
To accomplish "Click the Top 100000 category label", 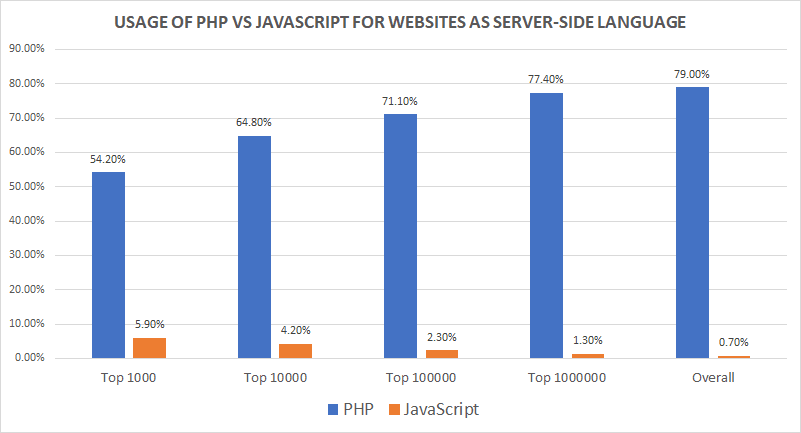I will coord(421,378).
